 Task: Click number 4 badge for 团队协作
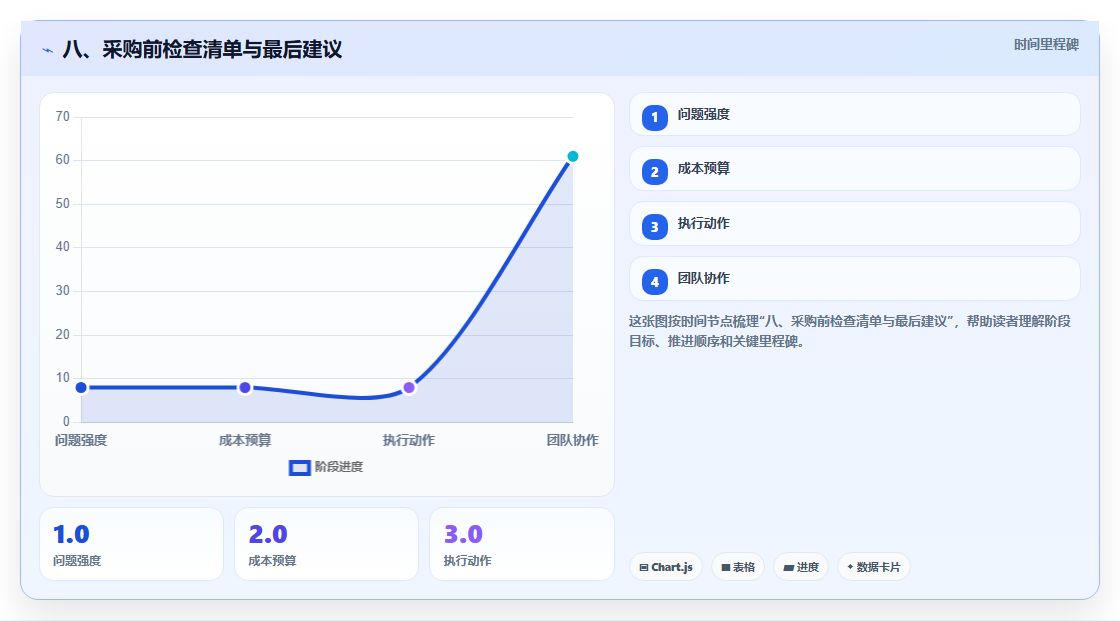point(654,282)
